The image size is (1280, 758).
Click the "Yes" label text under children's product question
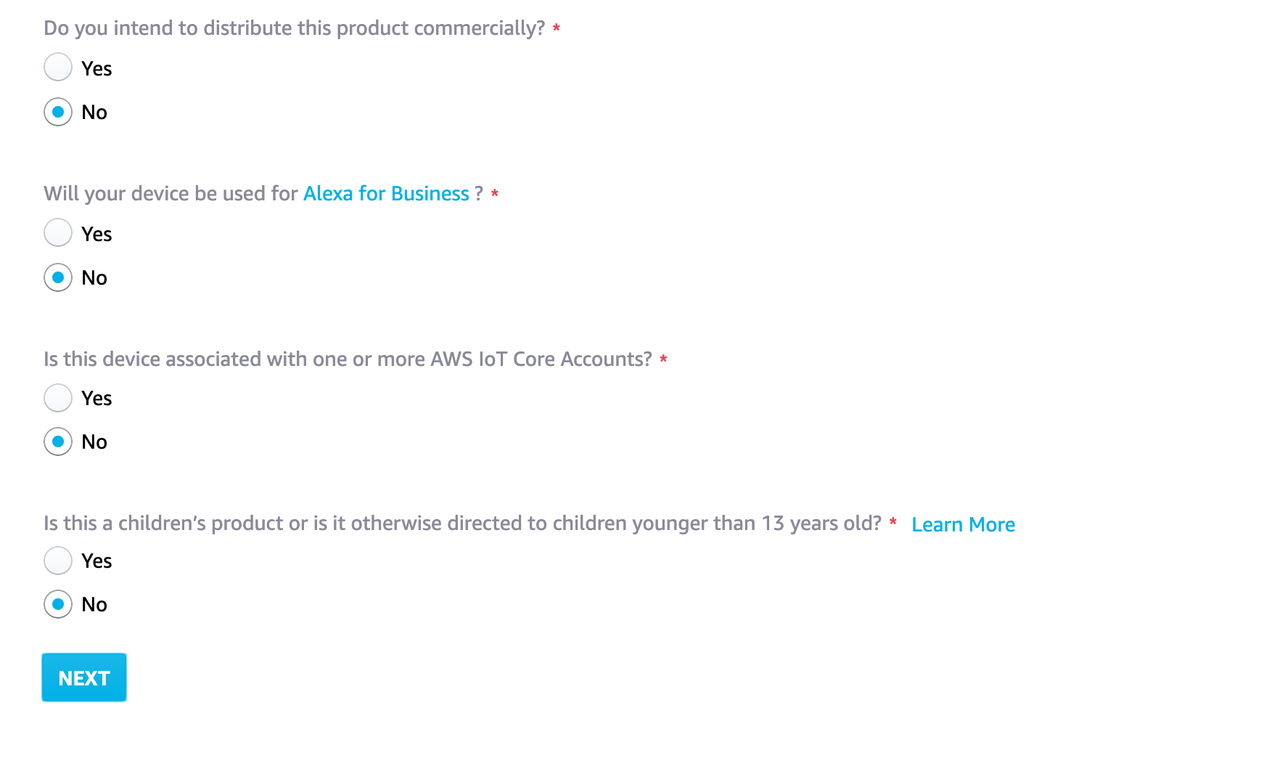(x=96, y=561)
